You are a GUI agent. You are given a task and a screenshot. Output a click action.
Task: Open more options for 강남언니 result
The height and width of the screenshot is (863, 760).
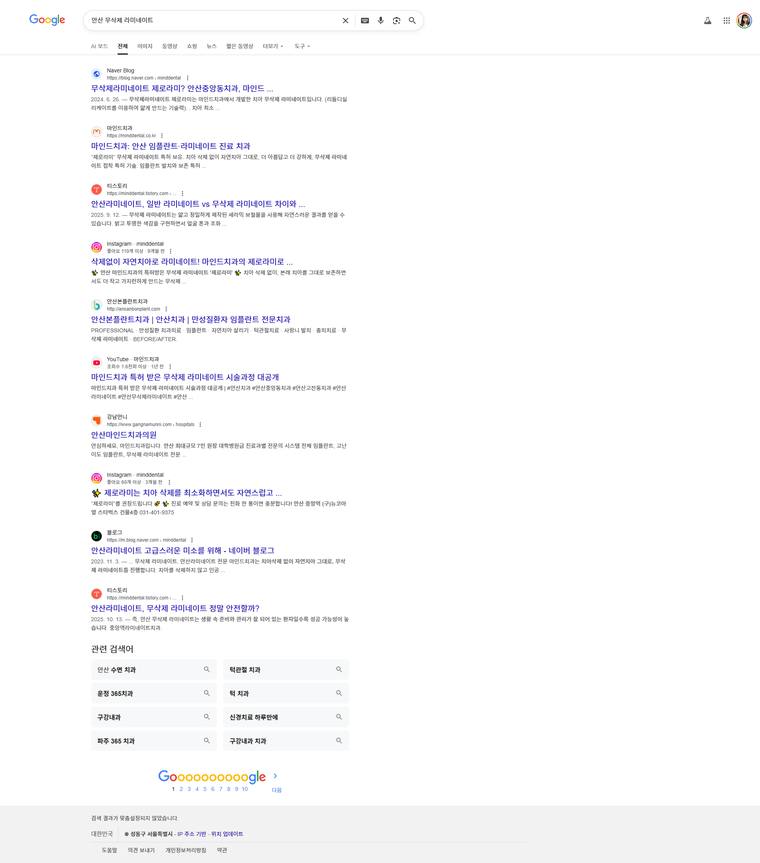click(x=200, y=424)
